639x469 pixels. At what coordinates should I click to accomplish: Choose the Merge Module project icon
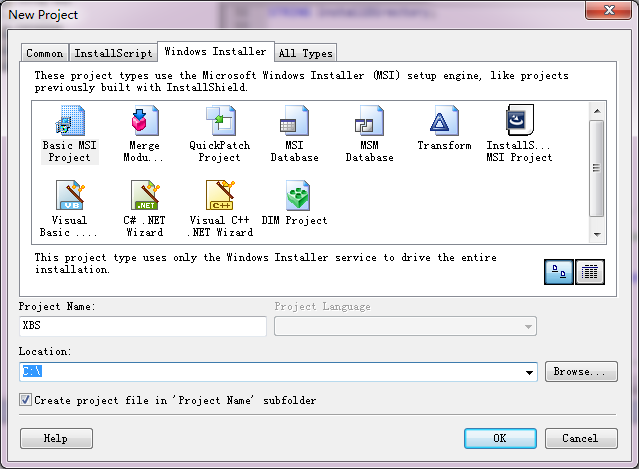145,121
